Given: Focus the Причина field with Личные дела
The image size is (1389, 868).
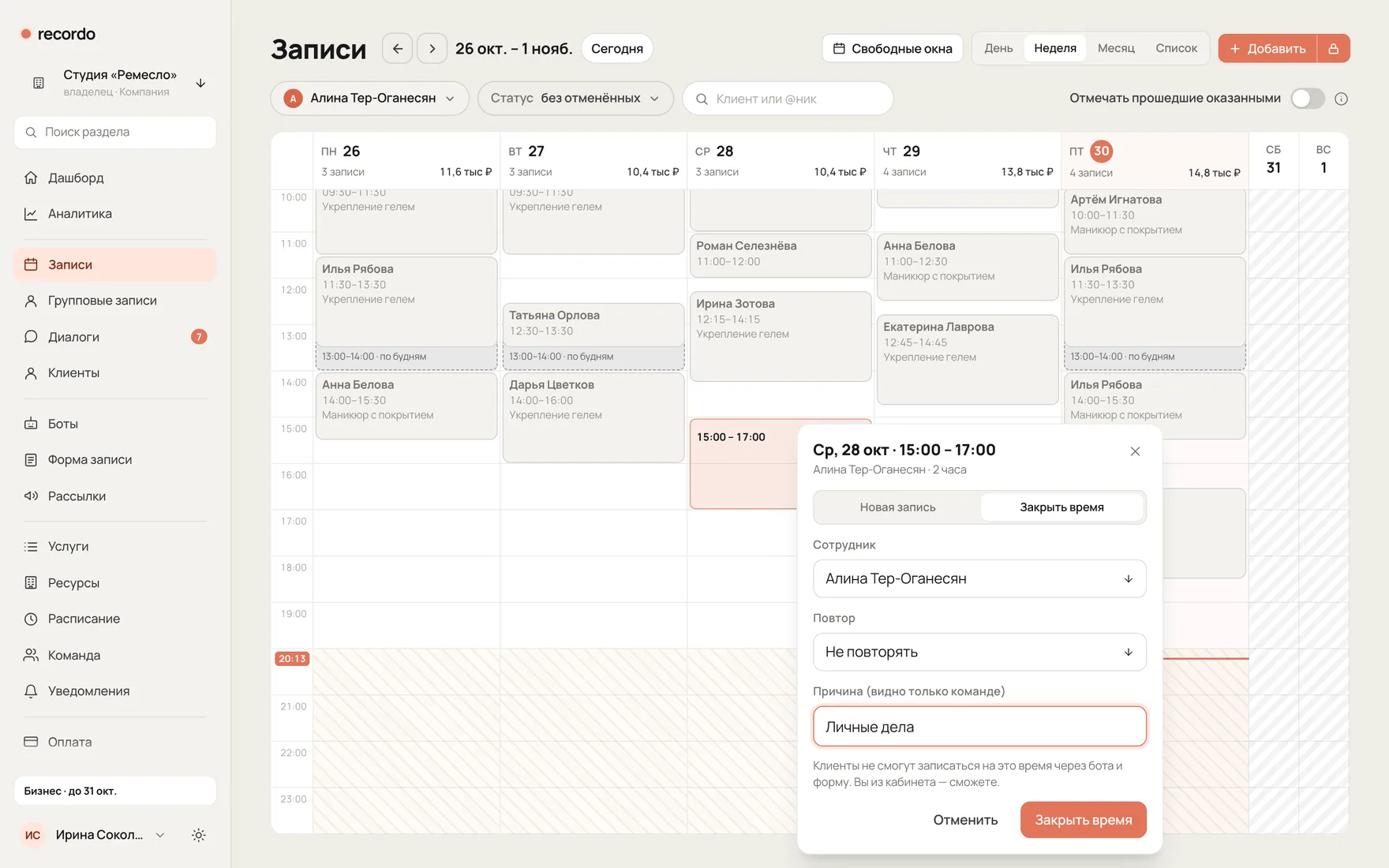Looking at the screenshot, I should 979,727.
